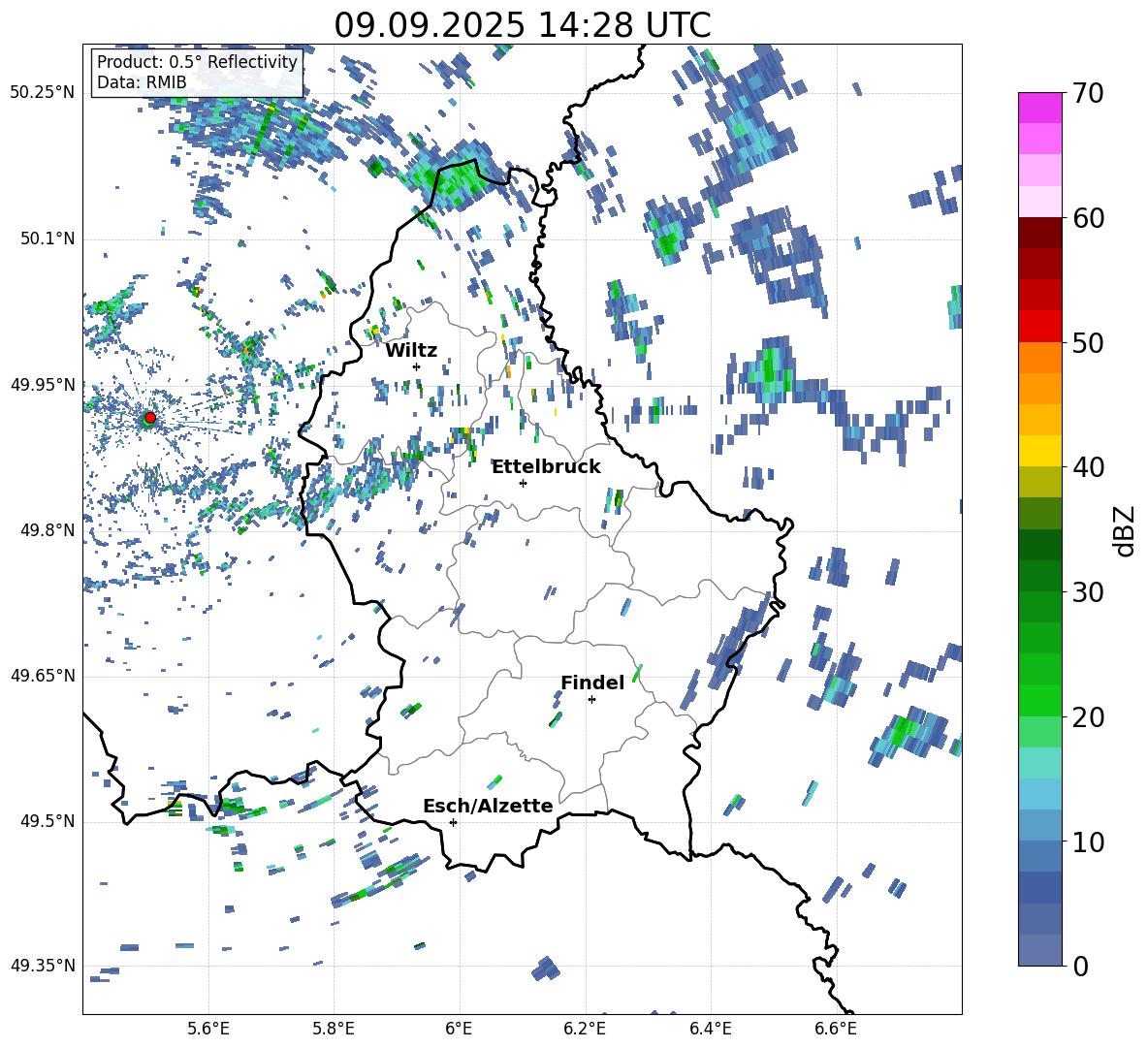Click the 50 tick label on colorbar
The width and height of the screenshot is (1148, 1048).
(x=1087, y=343)
